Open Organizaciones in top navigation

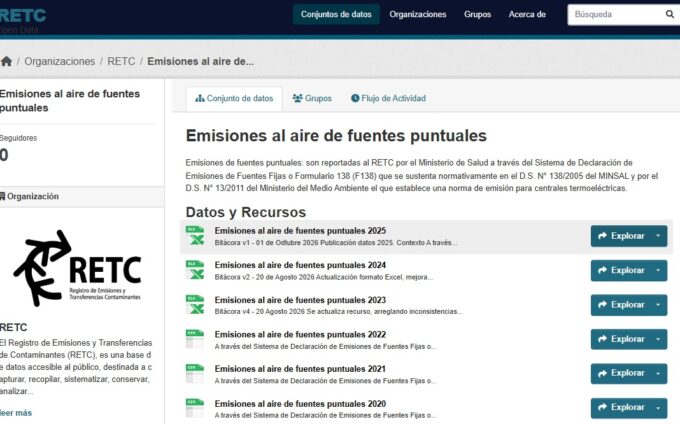(418, 14)
